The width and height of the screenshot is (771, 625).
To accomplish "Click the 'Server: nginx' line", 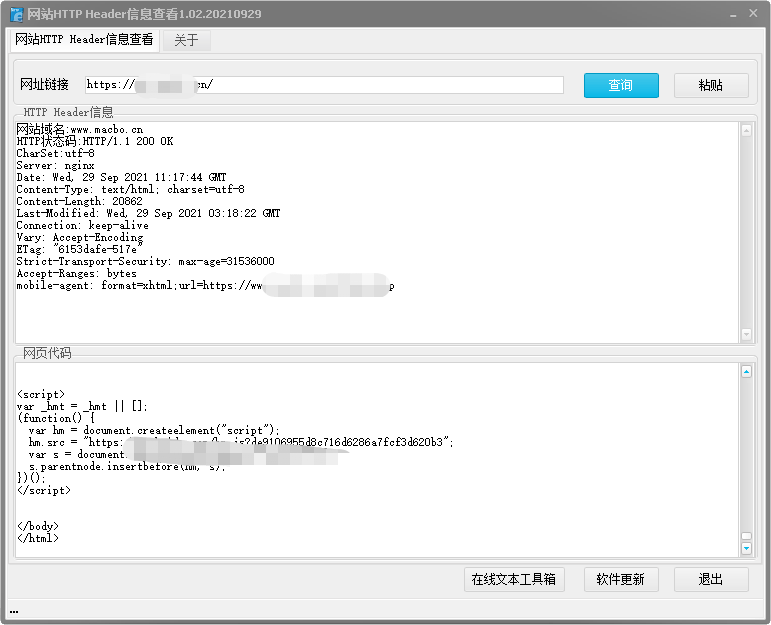I will click(55, 166).
